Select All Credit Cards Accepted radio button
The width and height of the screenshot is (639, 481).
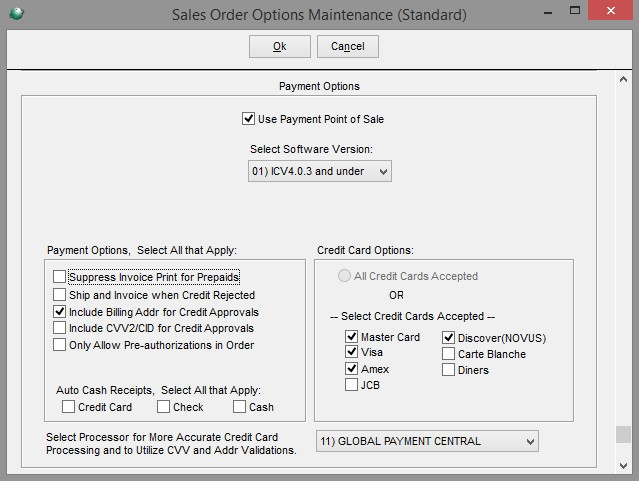coord(344,276)
